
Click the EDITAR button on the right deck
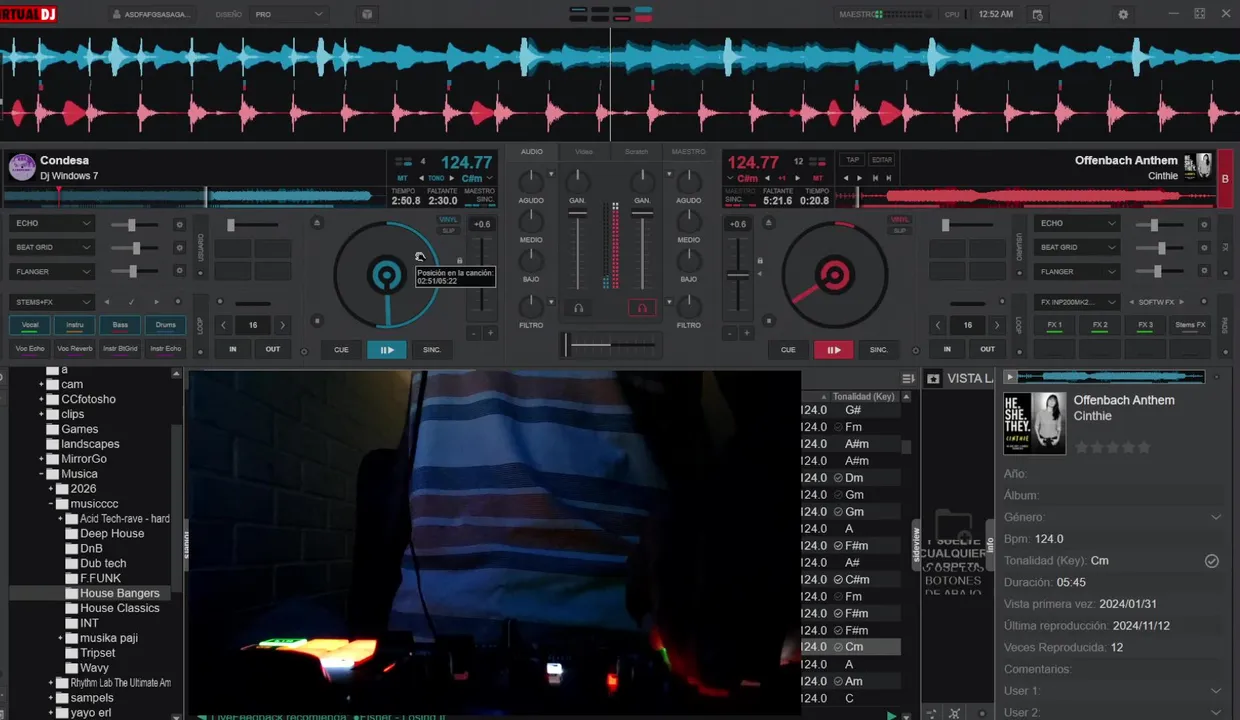pyautogui.click(x=881, y=160)
